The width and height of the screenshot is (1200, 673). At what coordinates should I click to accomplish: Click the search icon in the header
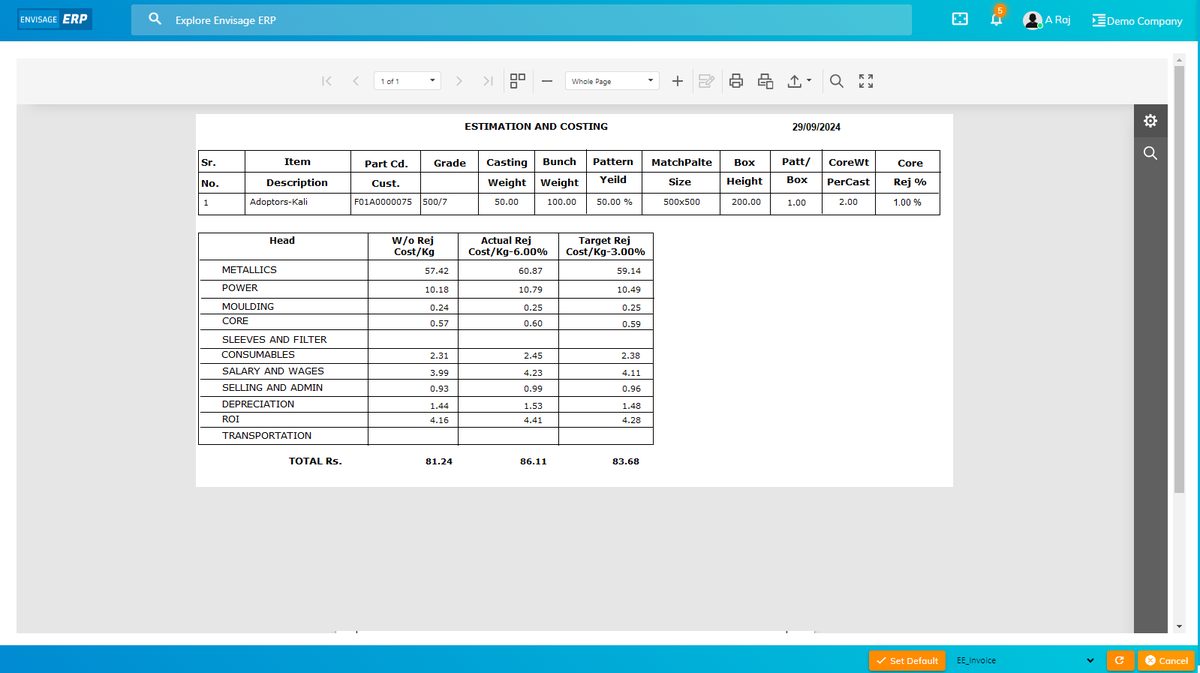155,19
